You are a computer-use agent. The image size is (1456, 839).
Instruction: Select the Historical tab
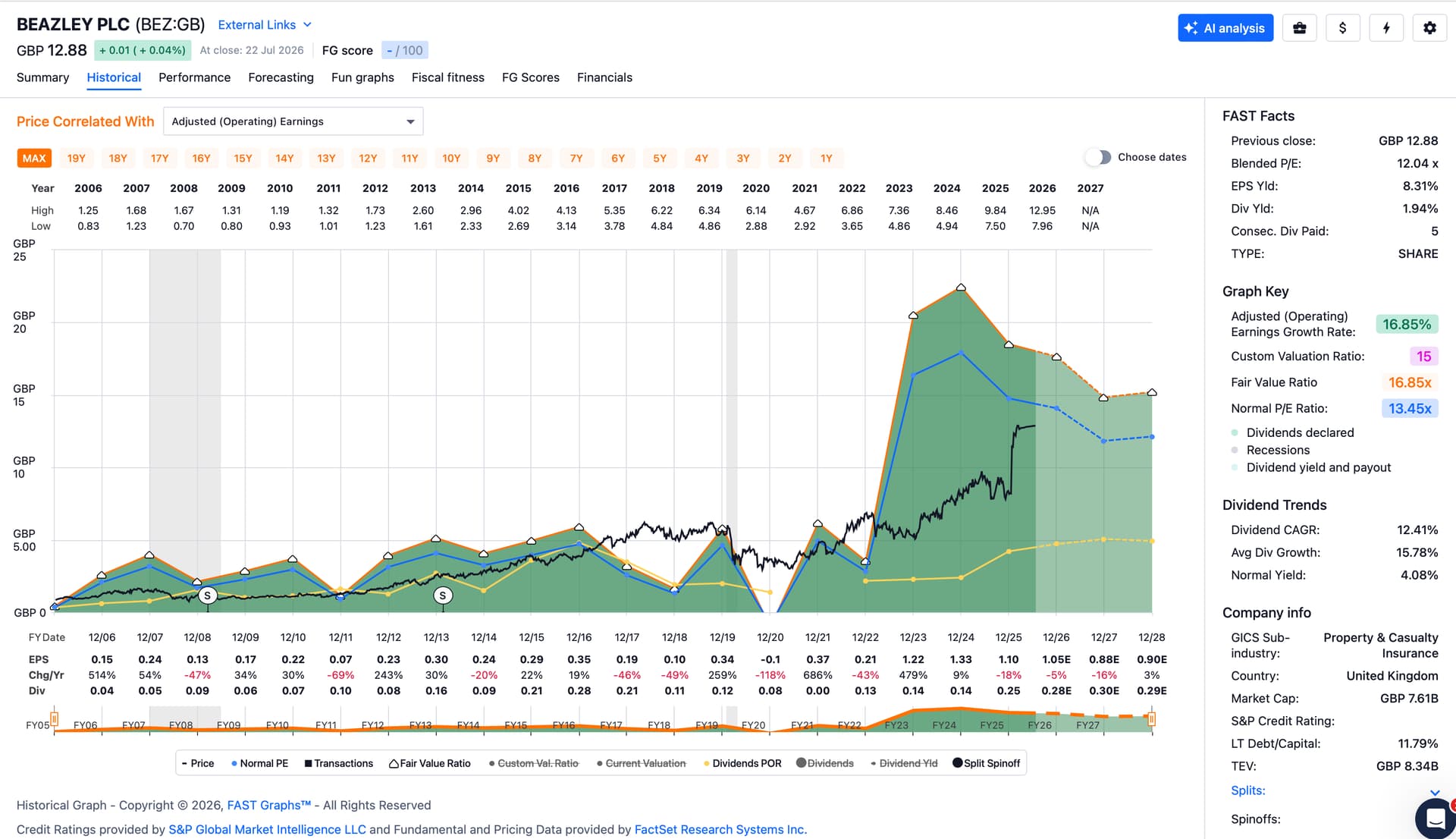pos(114,77)
